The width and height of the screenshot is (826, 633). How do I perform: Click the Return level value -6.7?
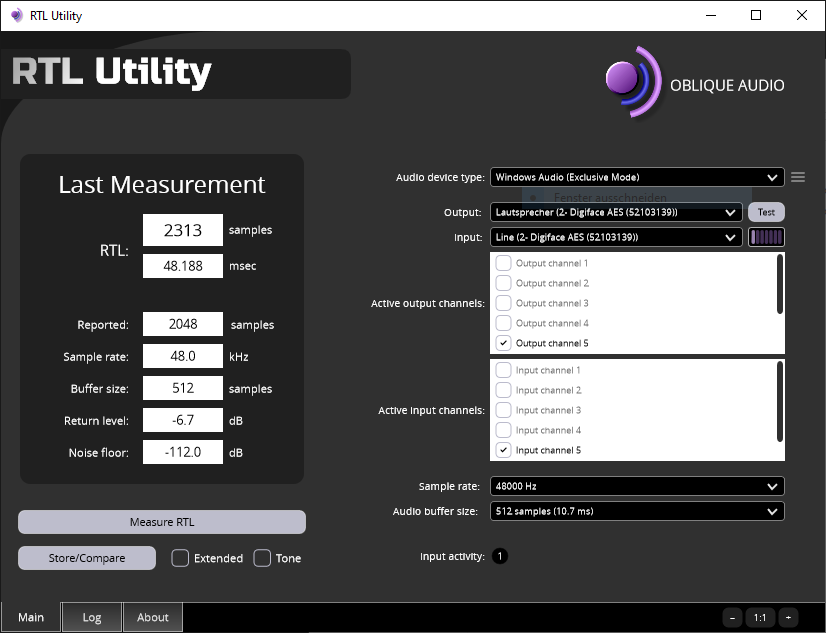pyautogui.click(x=183, y=420)
